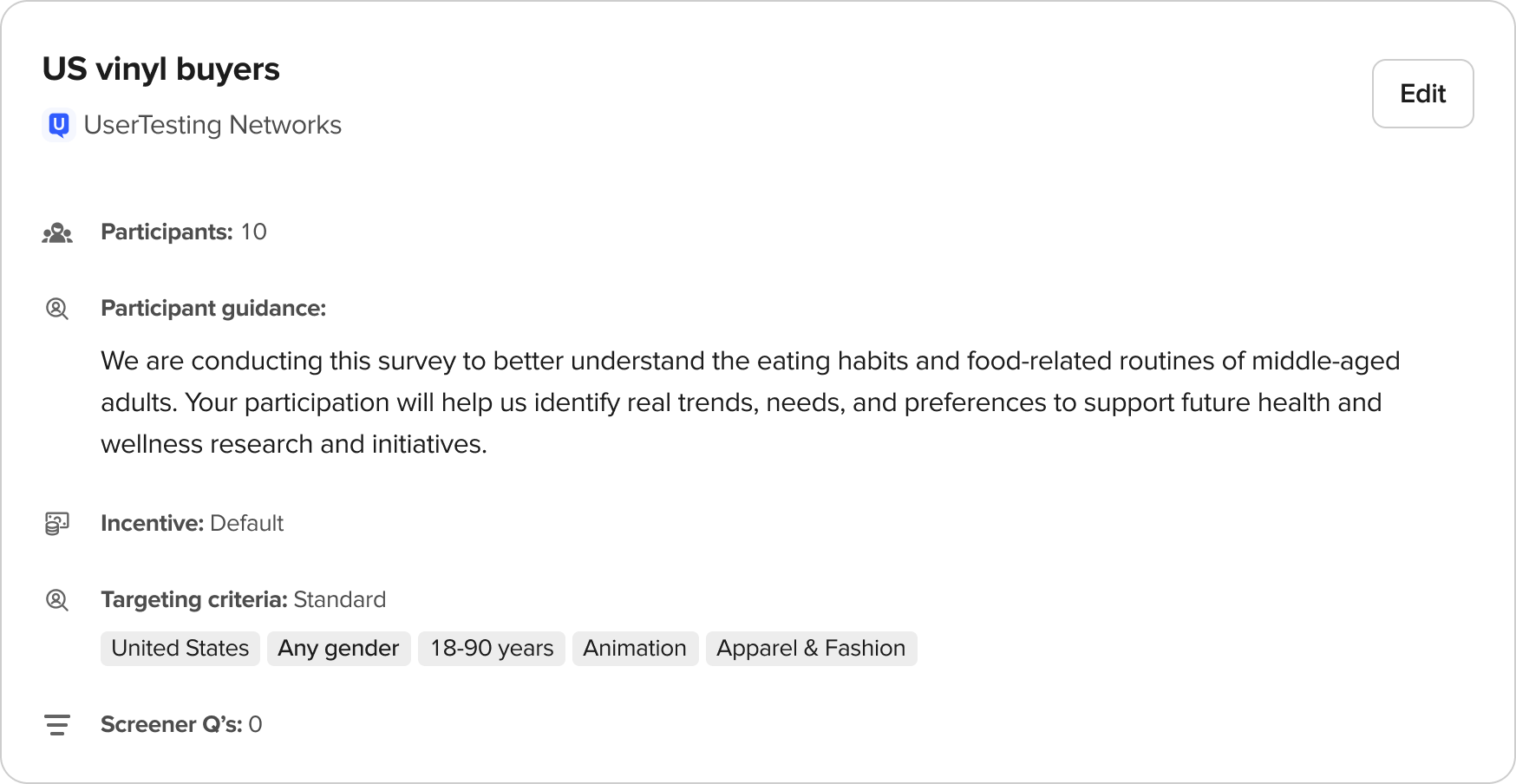The height and width of the screenshot is (784, 1516).
Task: Click the Incentive payment icon
Action: [x=57, y=524]
